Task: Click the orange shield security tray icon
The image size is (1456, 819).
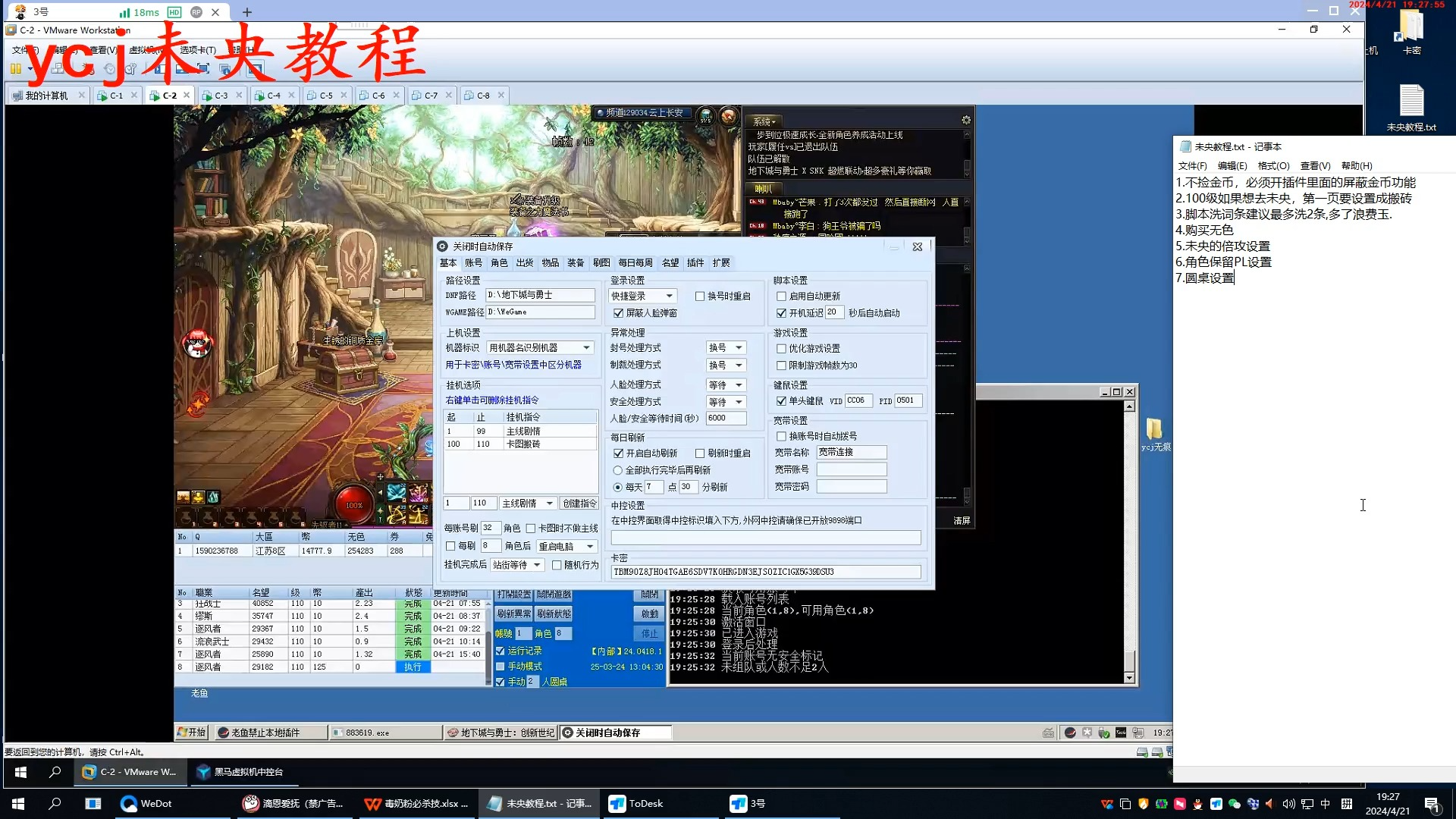Action: click(x=1144, y=804)
